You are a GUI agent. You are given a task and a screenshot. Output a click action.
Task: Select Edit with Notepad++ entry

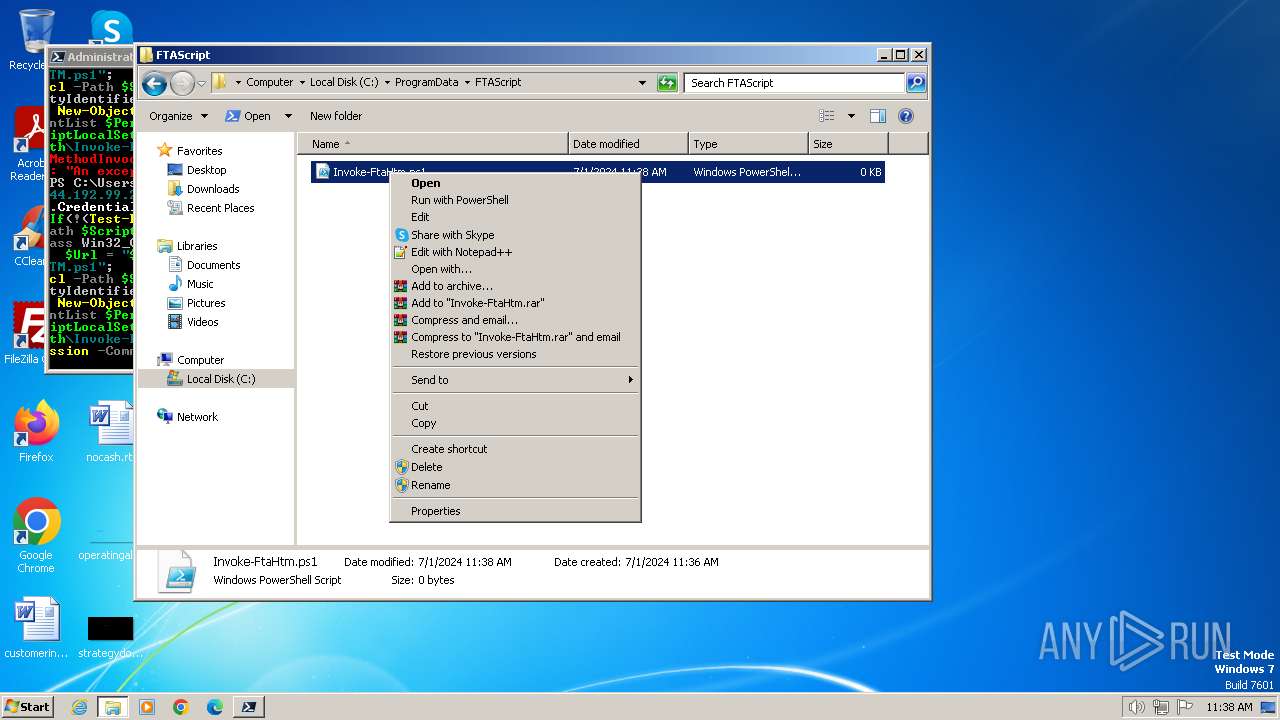coord(515,252)
